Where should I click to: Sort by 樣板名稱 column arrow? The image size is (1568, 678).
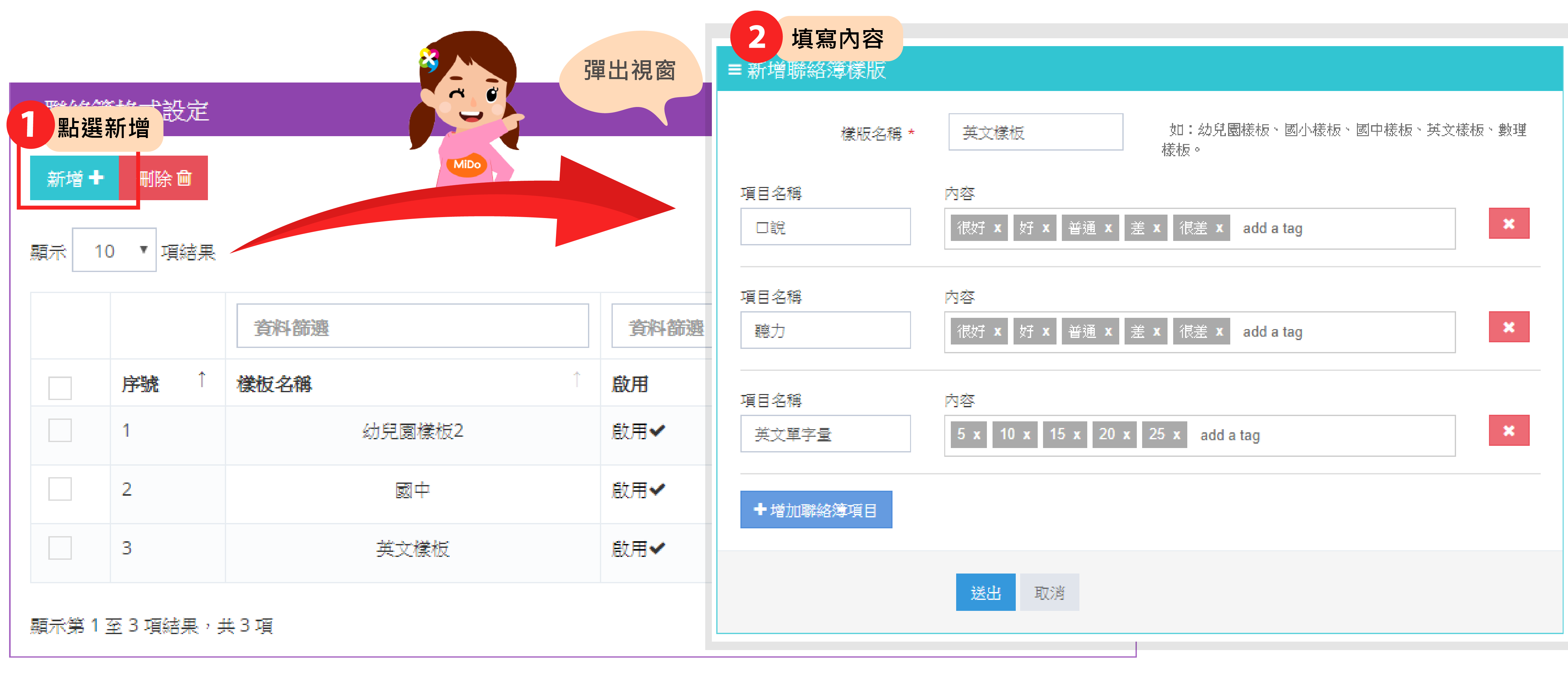[x=576, y=379]
